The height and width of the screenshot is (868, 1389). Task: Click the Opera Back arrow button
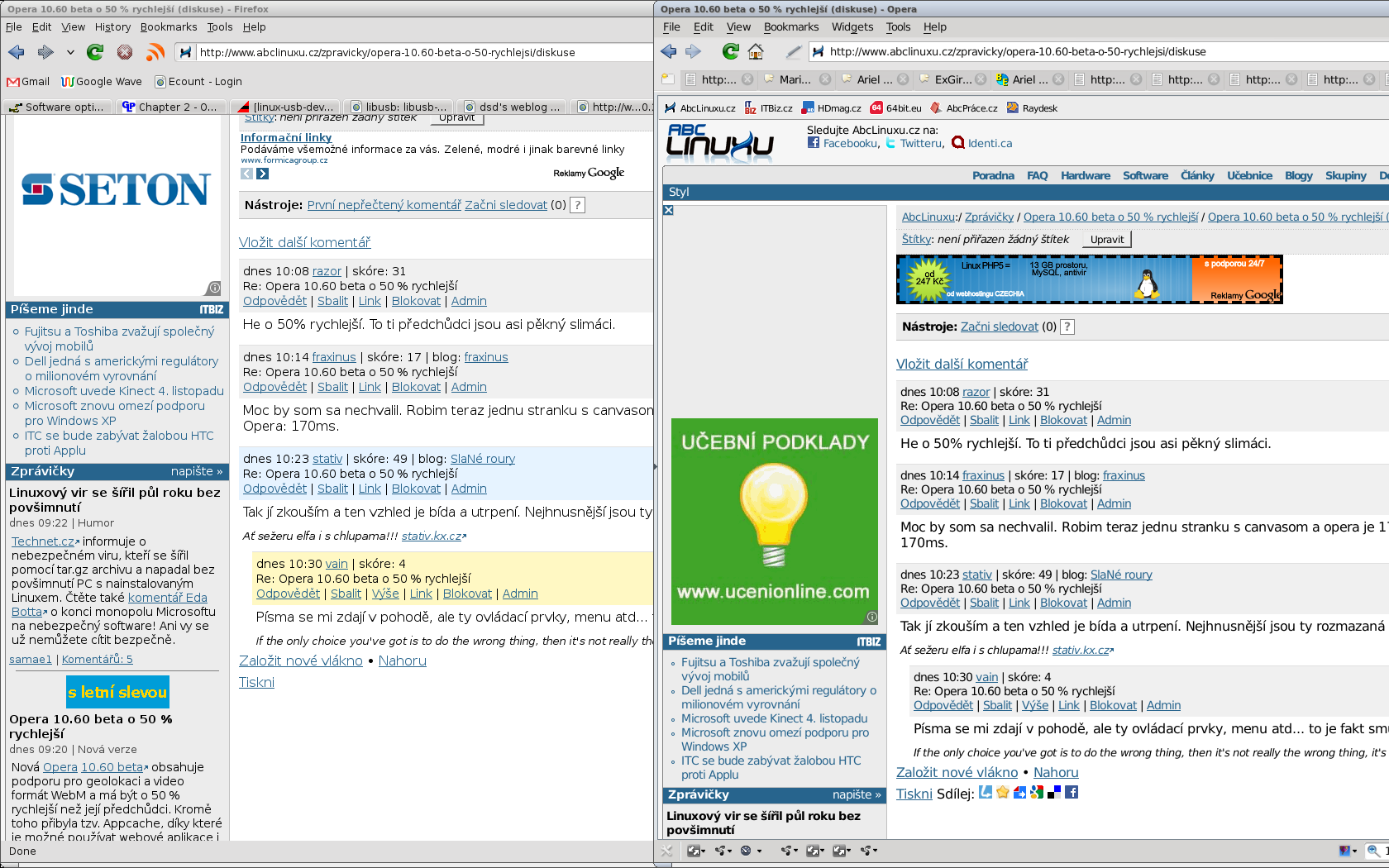pyautogui.click(x=669, y=51)
